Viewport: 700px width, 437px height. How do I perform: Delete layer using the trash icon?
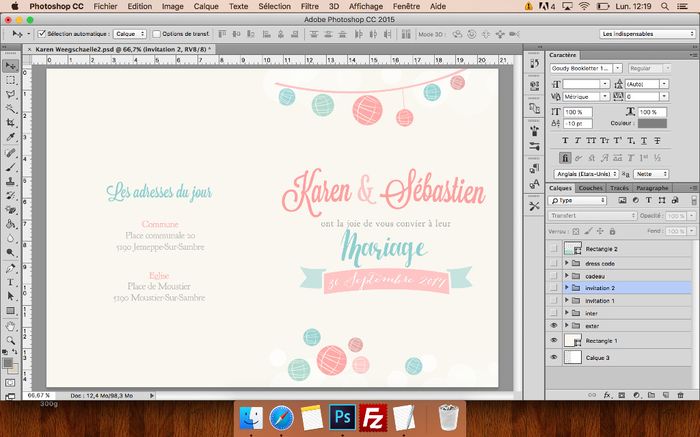tap(680, 395)
